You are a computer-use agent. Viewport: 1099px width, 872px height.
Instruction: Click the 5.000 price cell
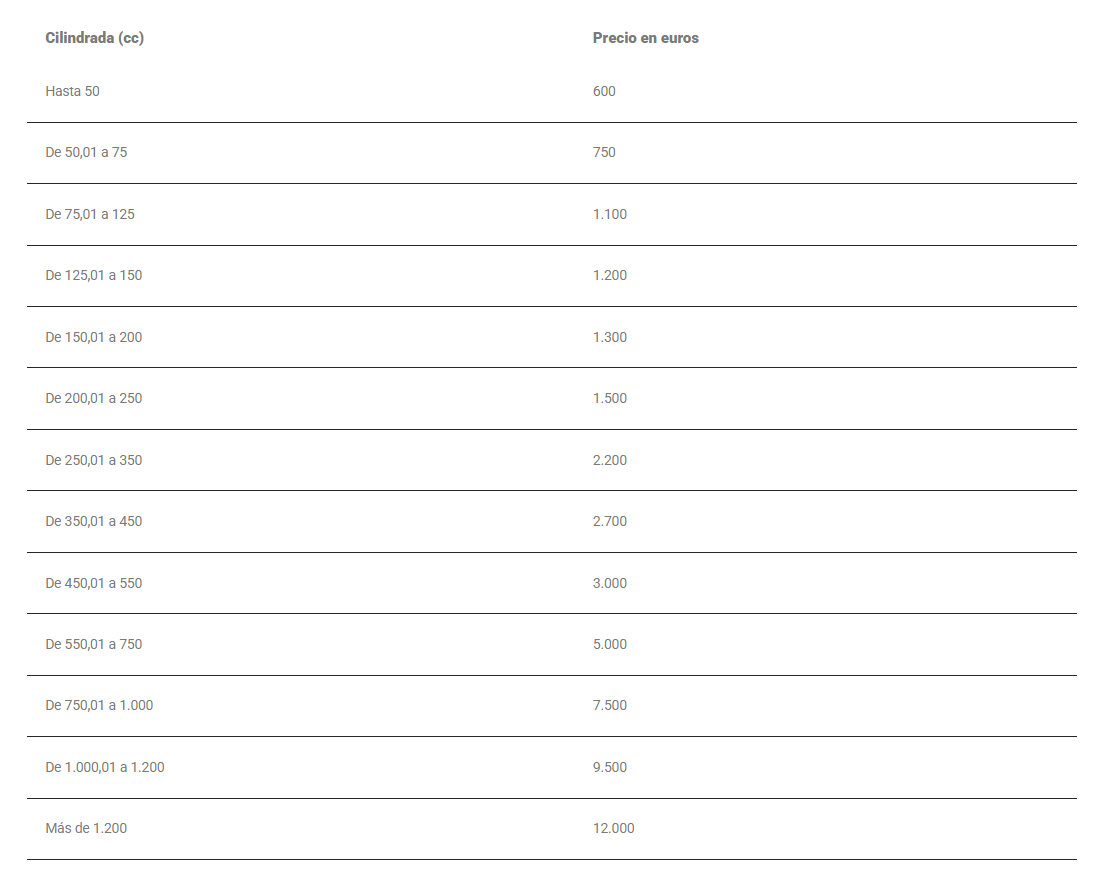610,644
